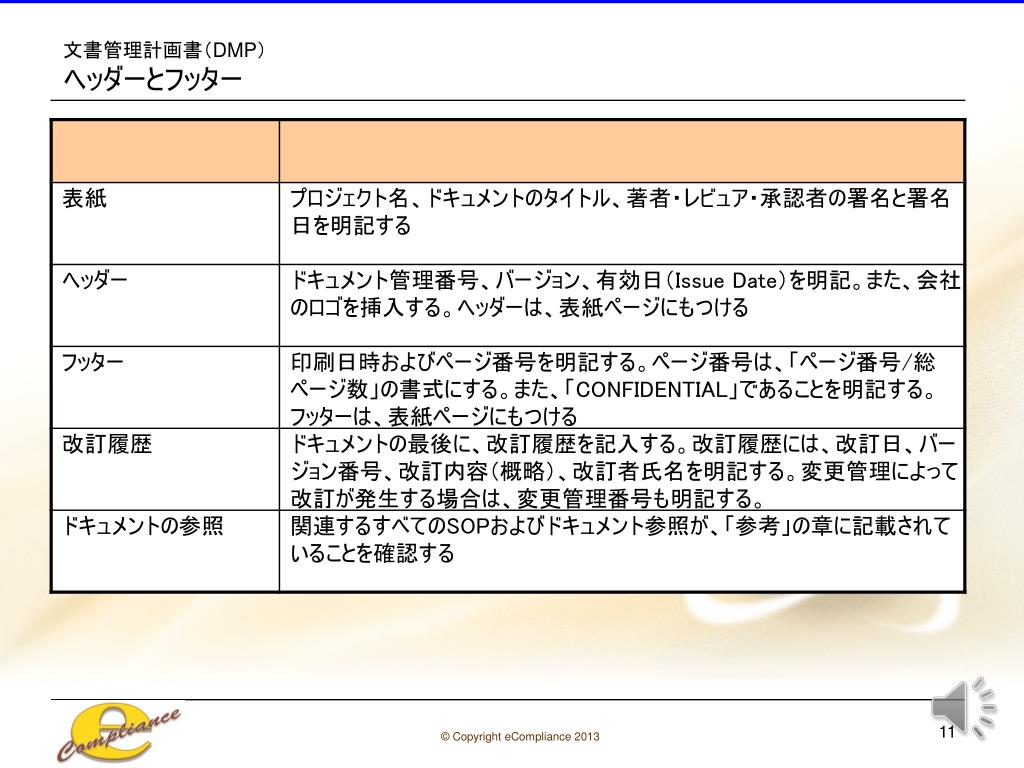
Task: Select the slide title ヘッダーとフッター
Action: [153, 80]
